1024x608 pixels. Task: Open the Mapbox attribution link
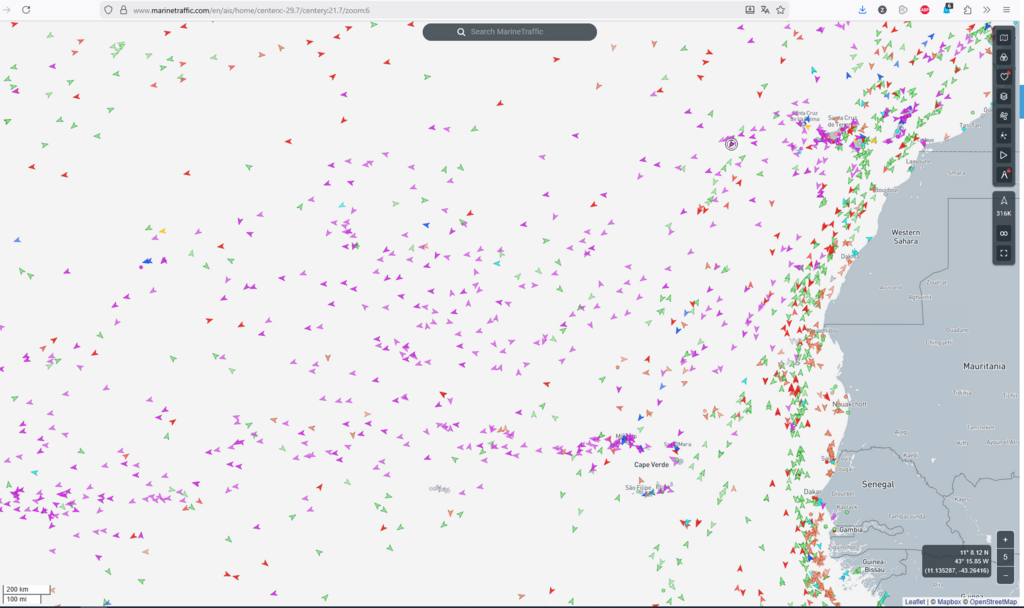(948, 602)
